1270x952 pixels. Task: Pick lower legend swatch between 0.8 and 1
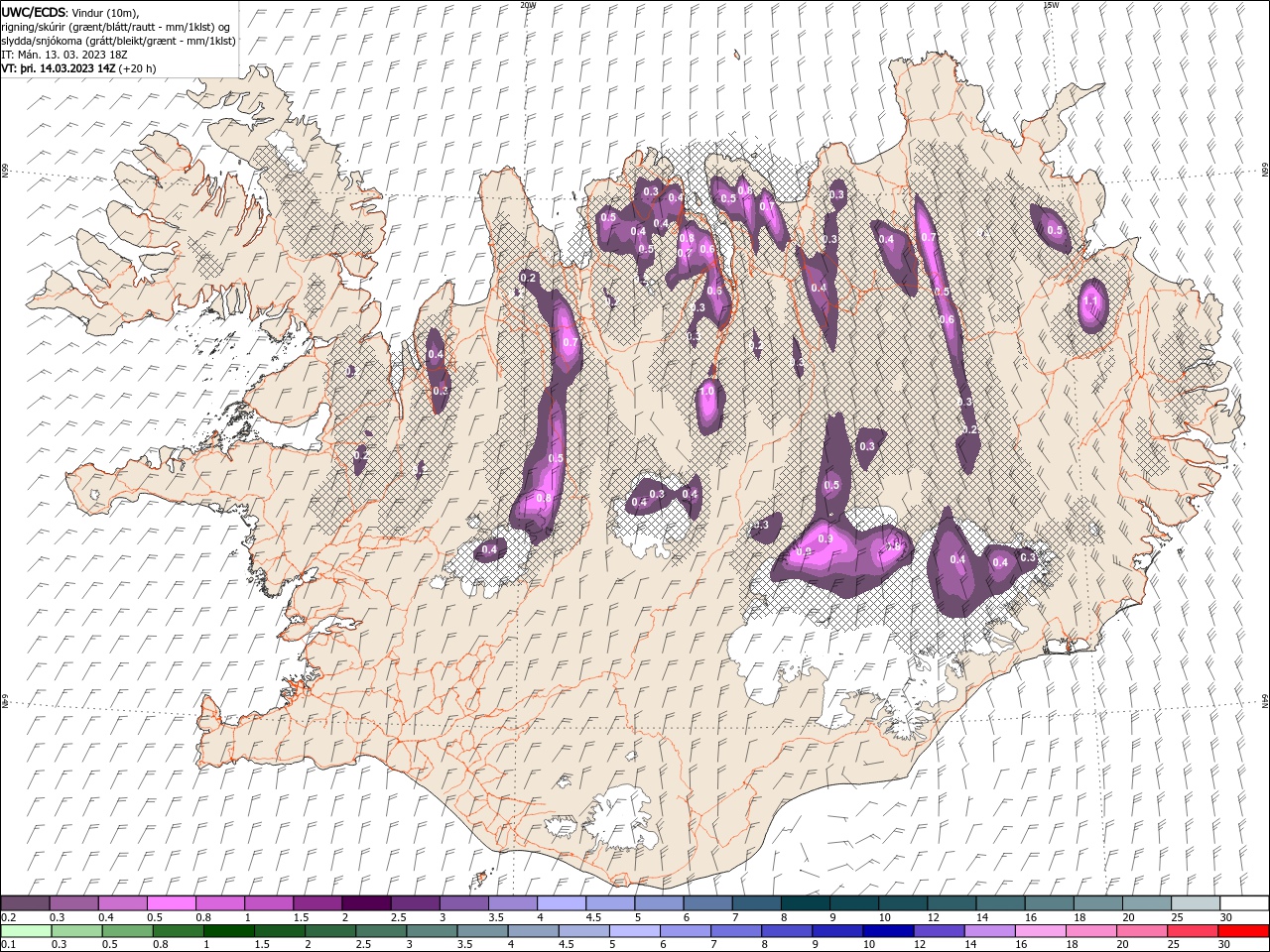pos(178,931)
